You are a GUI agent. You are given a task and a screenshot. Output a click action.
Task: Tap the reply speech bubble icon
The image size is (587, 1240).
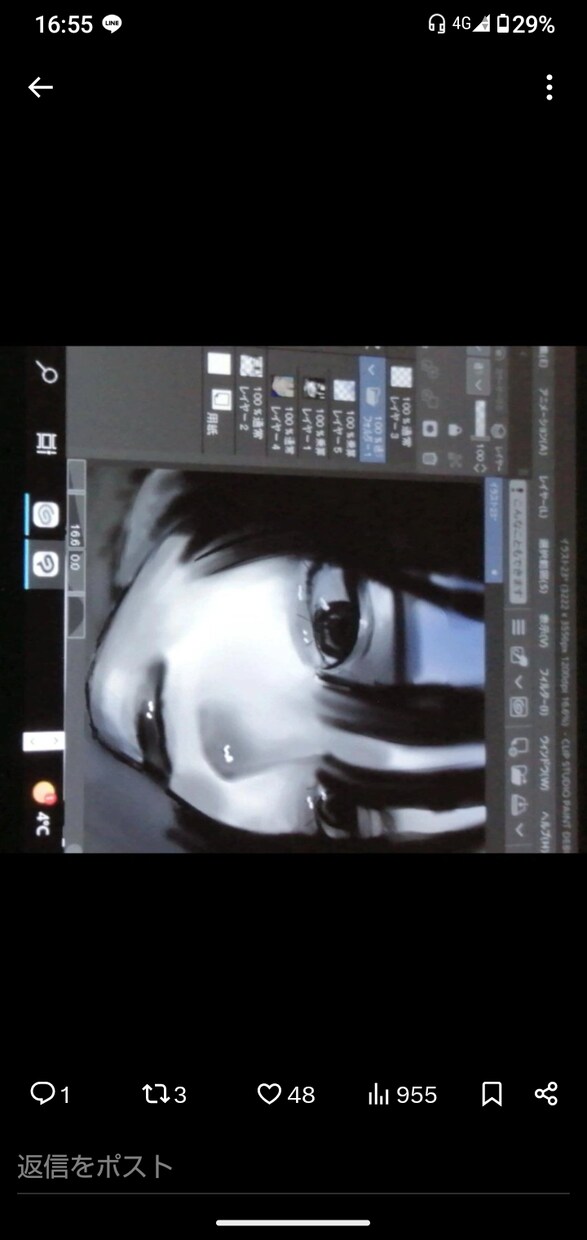pos(42,1094)
